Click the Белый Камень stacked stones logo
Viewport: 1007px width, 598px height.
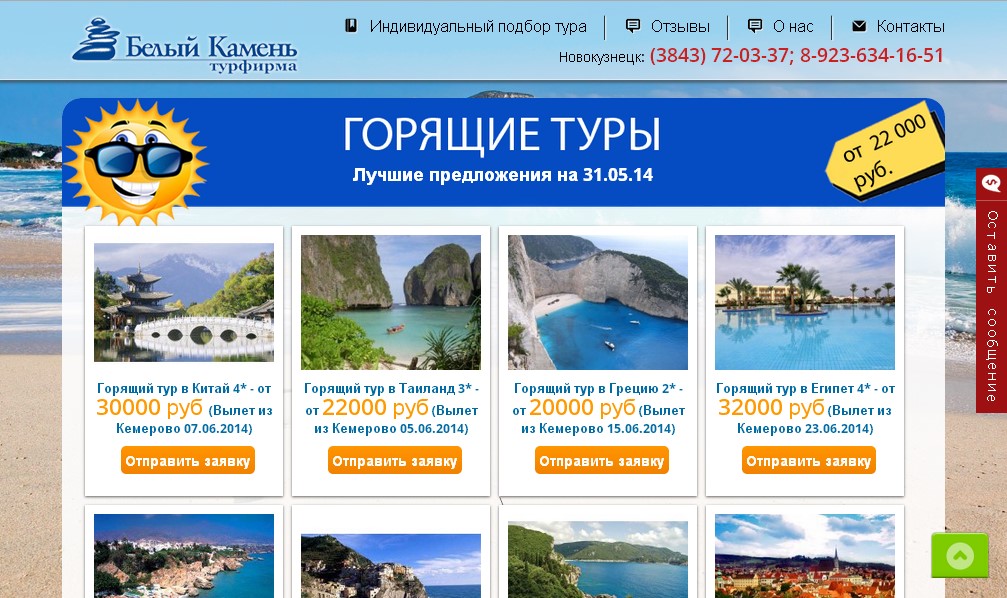(x=185, y=45)
